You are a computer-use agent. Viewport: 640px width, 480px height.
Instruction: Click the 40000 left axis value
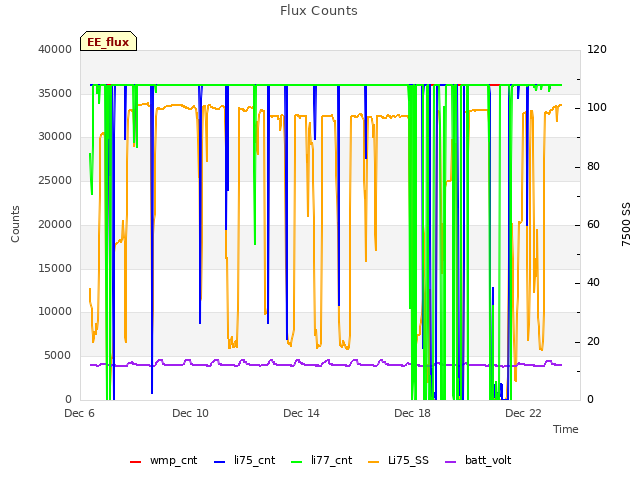pos(55,49)
